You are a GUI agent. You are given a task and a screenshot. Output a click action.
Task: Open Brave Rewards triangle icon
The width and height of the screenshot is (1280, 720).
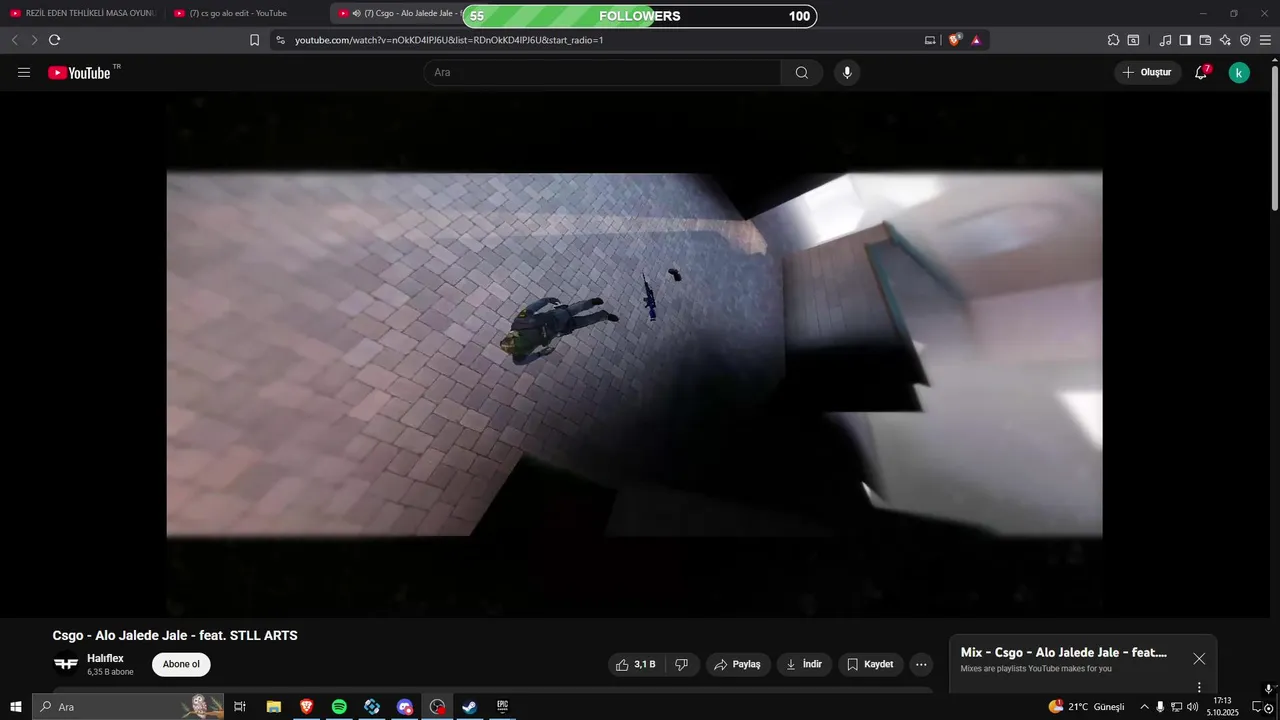tap(976, 40)
